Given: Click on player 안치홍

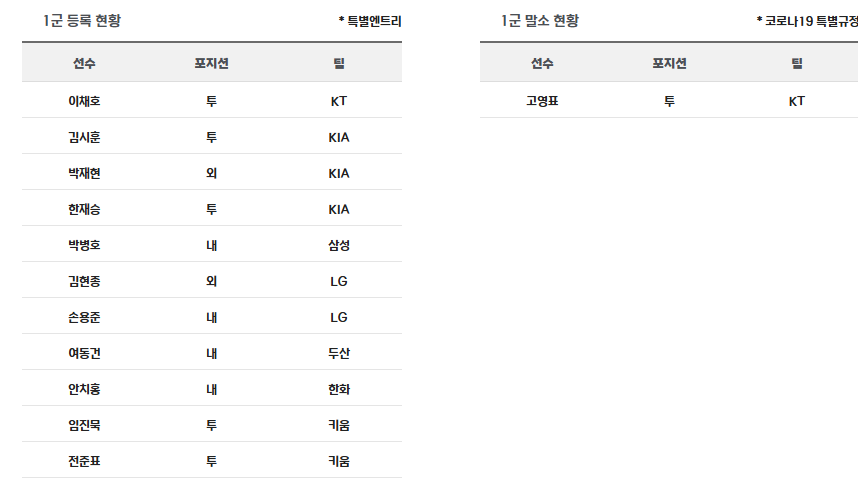Looking at the screenshot, I should point(84,389).
